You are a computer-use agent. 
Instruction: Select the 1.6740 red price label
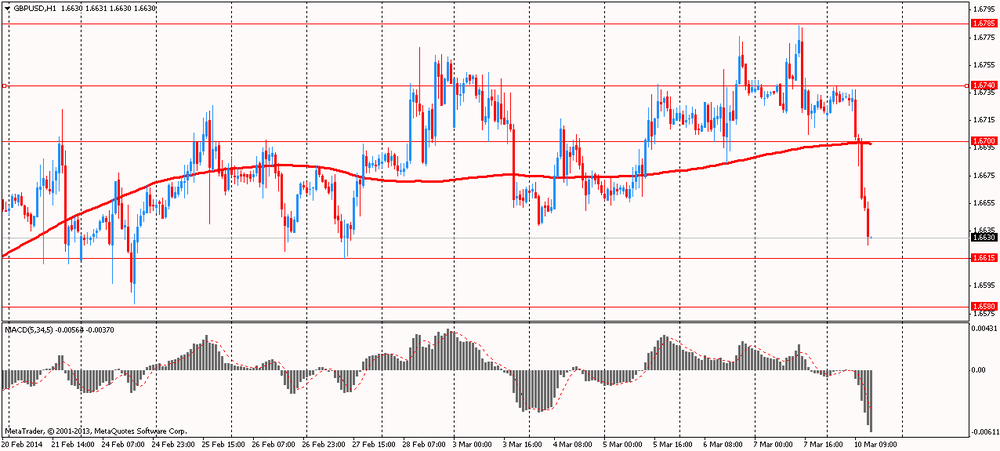981,87
